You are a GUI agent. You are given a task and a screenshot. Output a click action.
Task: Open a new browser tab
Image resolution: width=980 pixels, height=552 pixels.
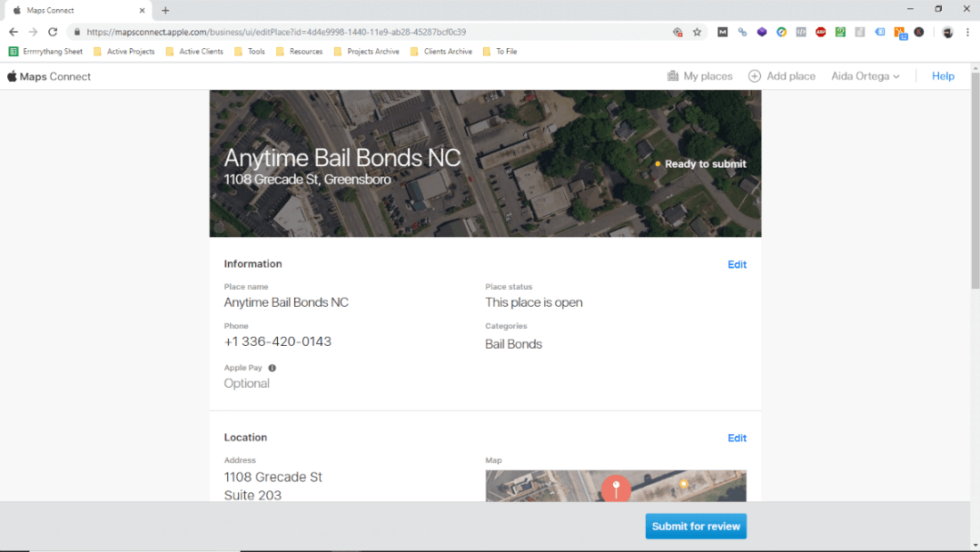165,10
